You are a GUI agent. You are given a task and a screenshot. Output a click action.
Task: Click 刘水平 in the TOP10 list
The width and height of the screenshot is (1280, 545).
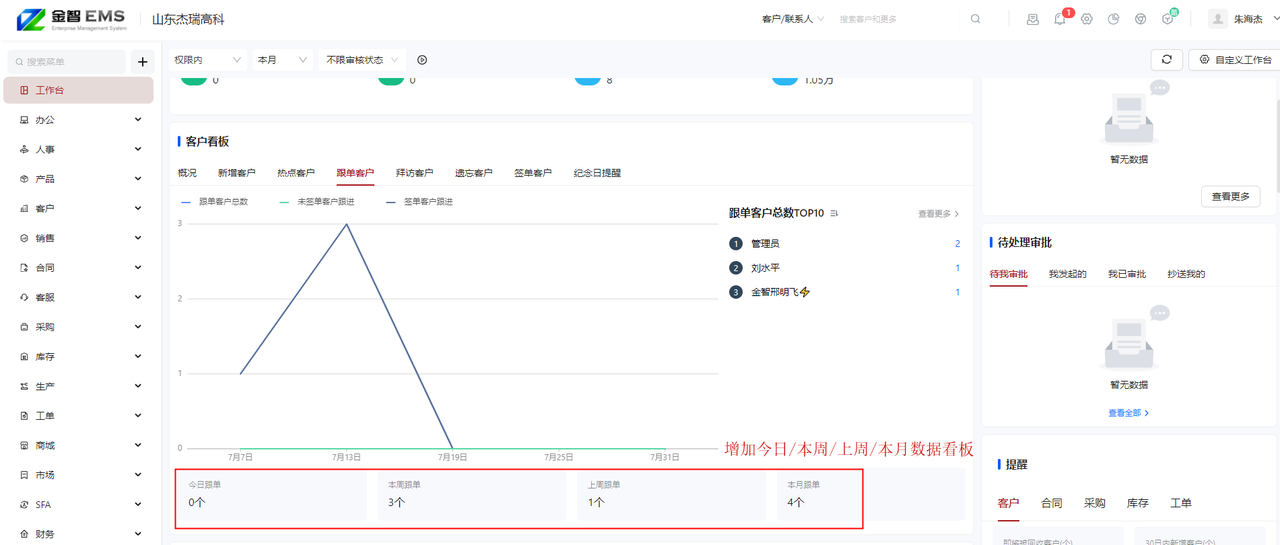pyautogui.click(x=765, y=268)
